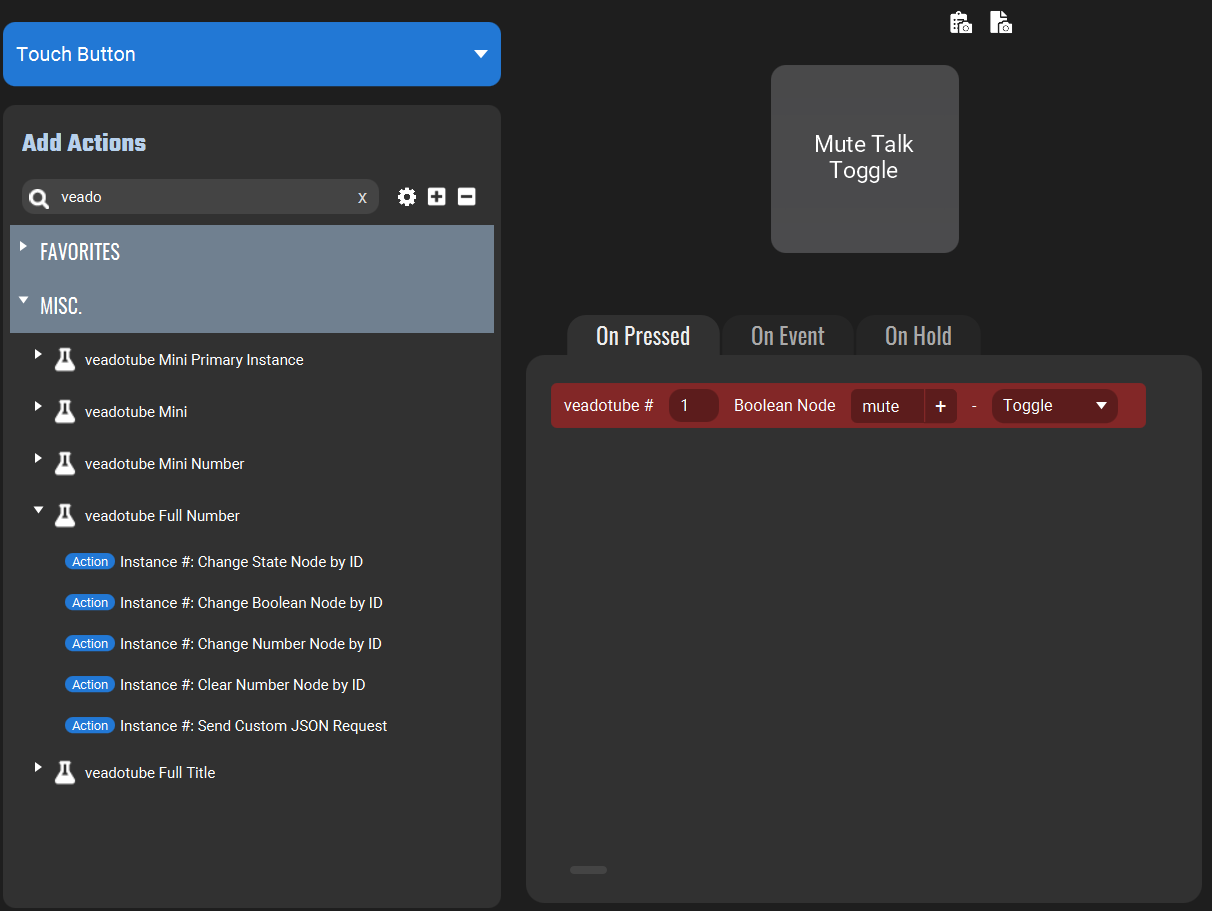Click the magnifier search icon
The height and width of the screenshot is (911, 1212).
click(39, 198)
